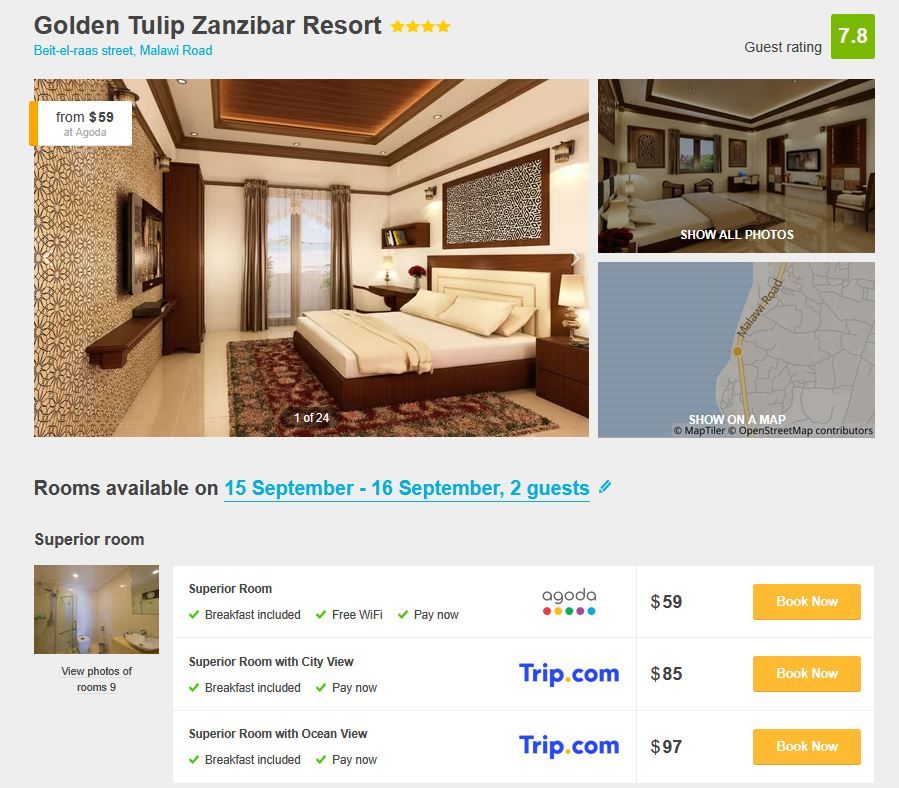This screenshot has height=788, width=899.
Task: Go to next photo with right arrow
Action: (x=575, y=259)
